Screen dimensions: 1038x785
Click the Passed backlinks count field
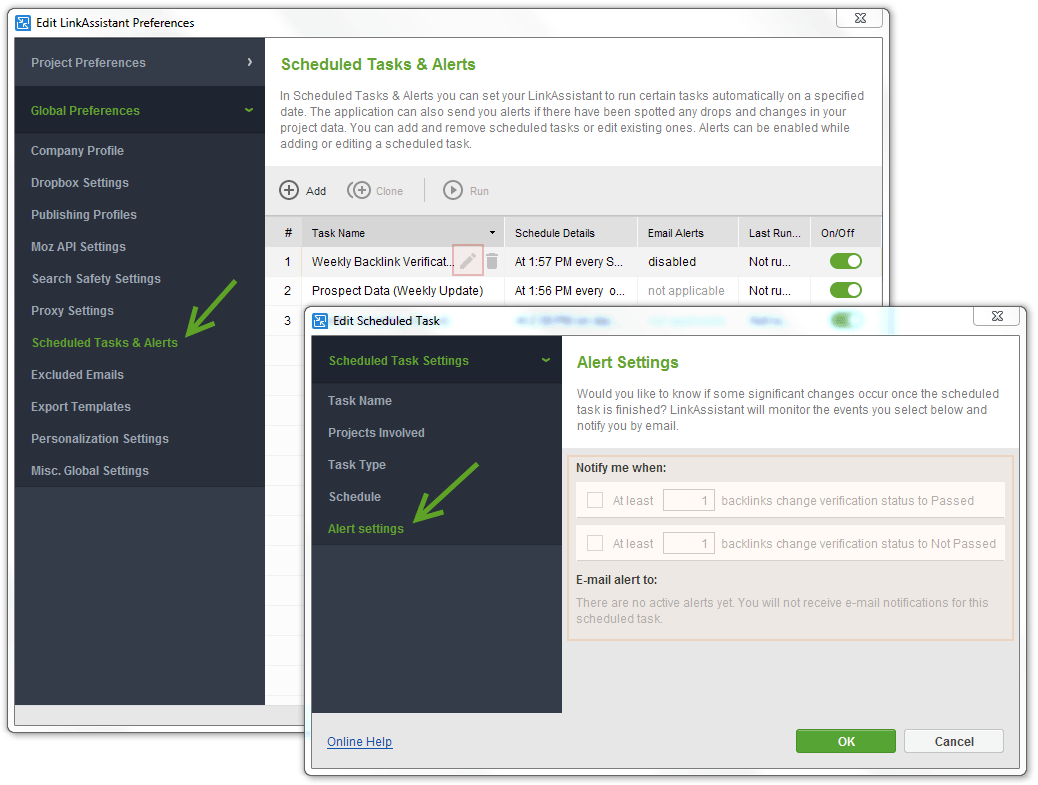(688, 500)
